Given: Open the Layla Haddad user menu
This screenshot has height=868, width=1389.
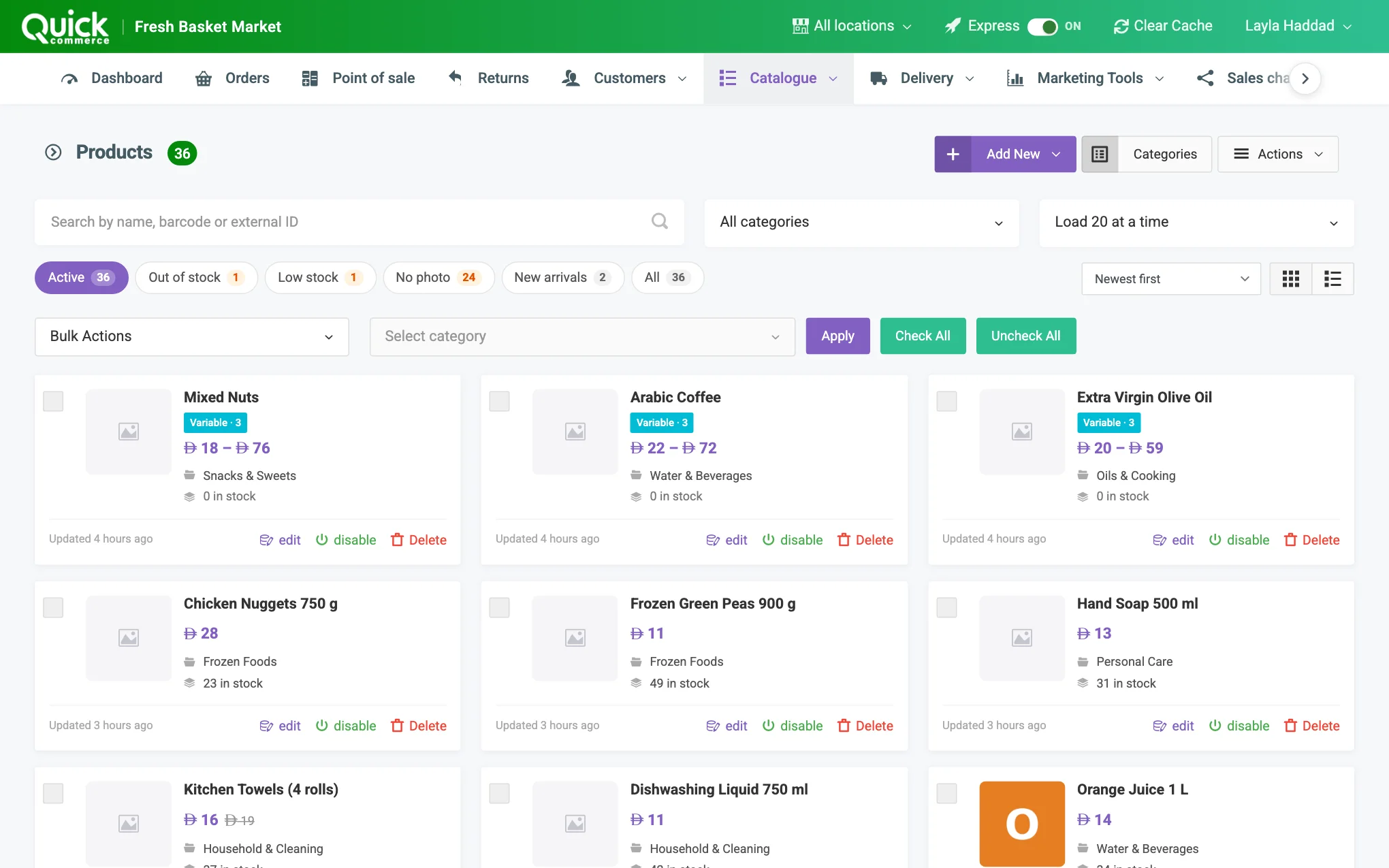Looking at the screenshot, I should [x=1298, y=26].
